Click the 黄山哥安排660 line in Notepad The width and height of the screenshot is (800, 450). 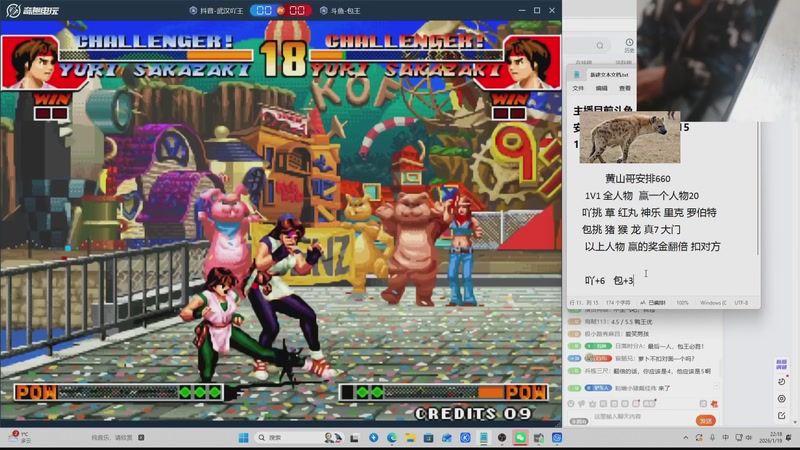pos(638,179)
